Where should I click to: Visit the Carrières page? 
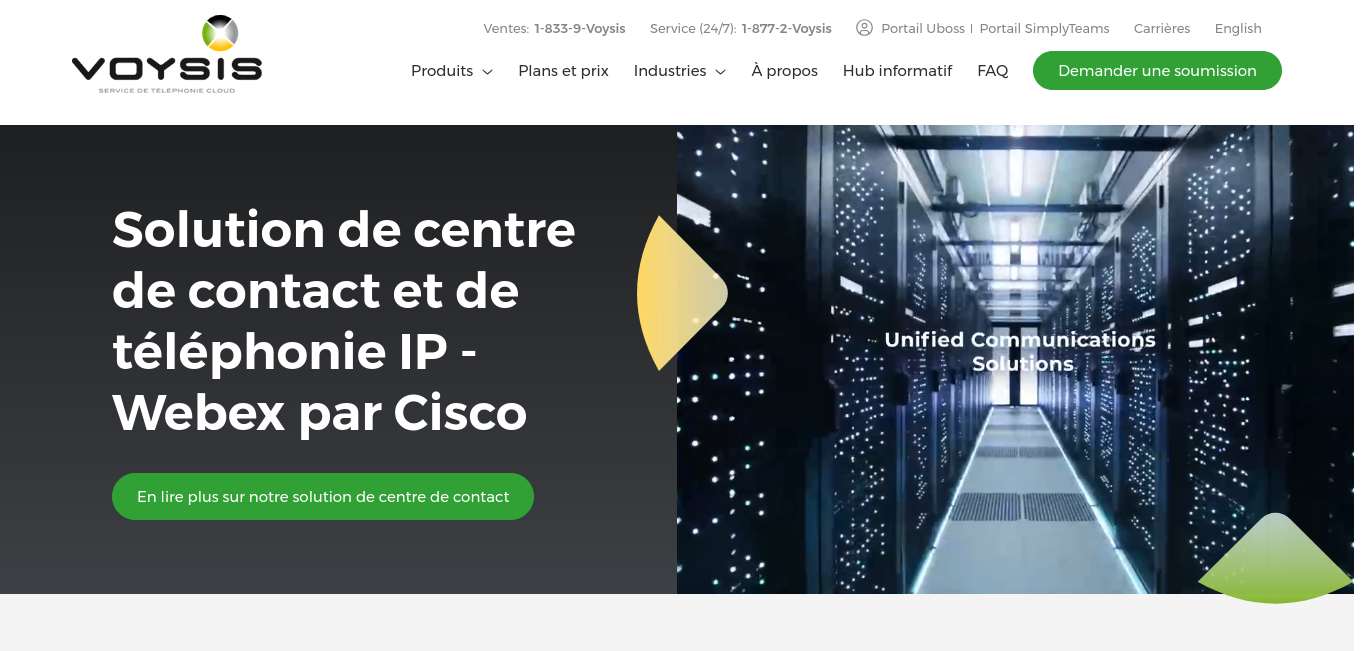[1162, 28]
